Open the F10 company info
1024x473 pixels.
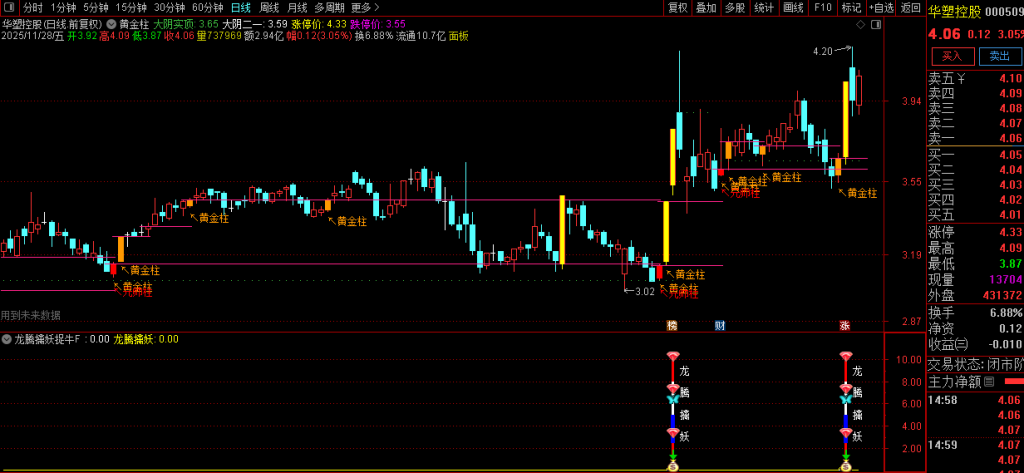pos(822,8)
